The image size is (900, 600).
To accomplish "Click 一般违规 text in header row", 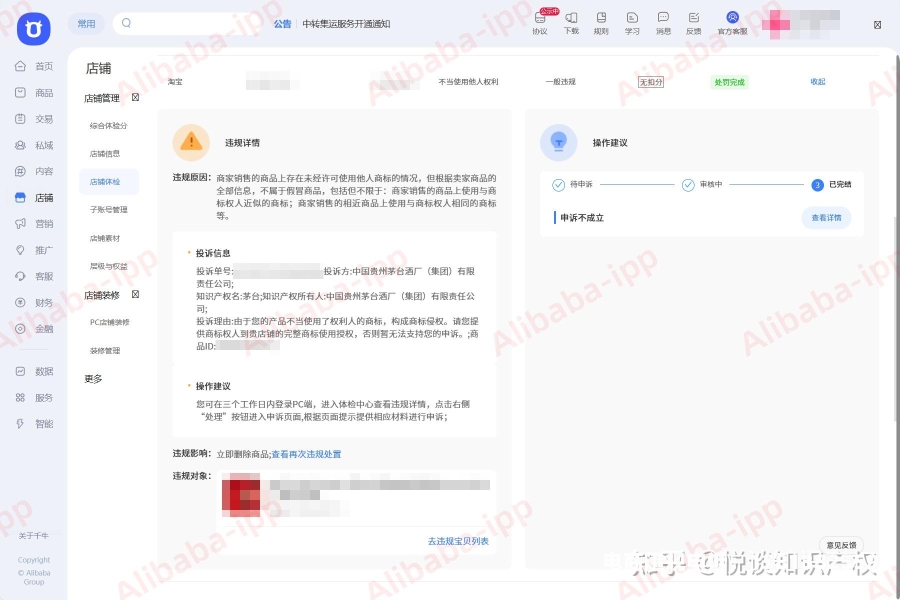I will 560,82.
